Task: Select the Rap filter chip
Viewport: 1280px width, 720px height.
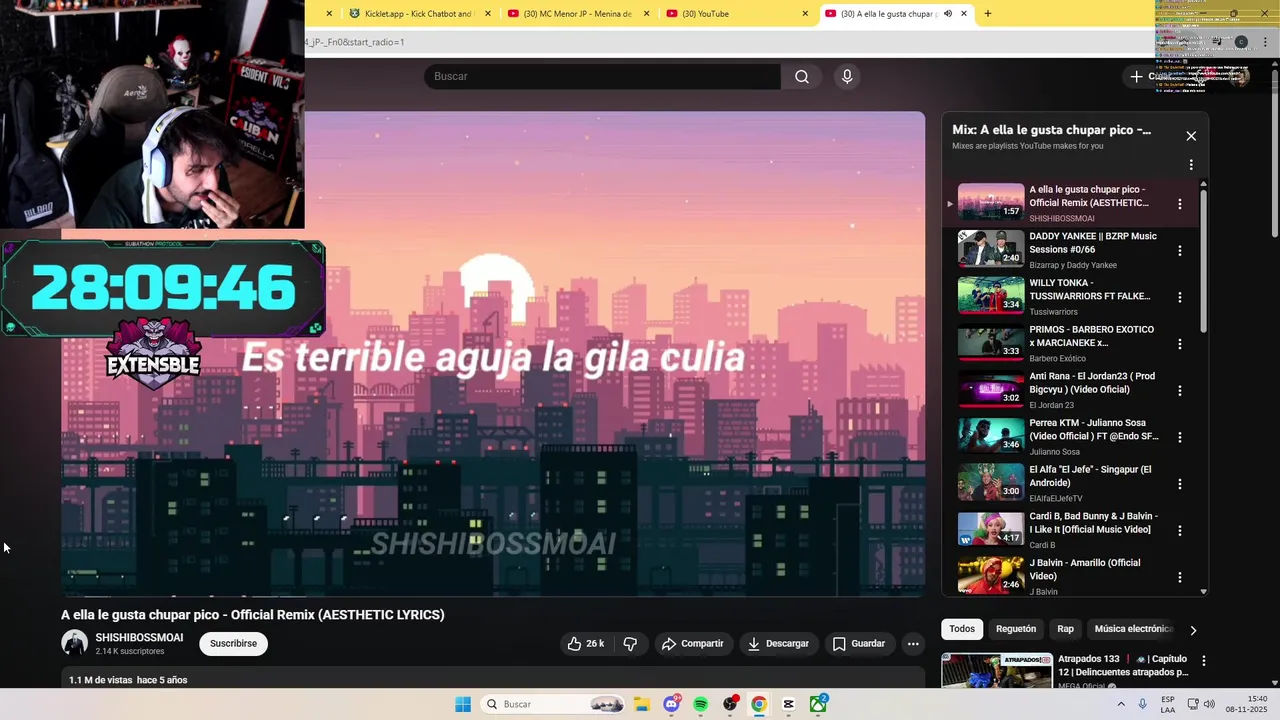Action: coord(1066,629)
